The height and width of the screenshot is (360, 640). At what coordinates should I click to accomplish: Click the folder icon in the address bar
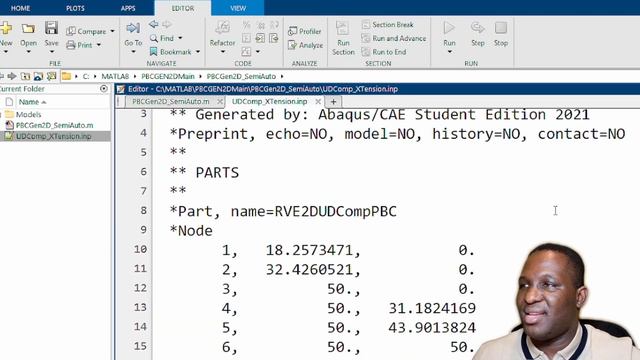coord(66,76)
